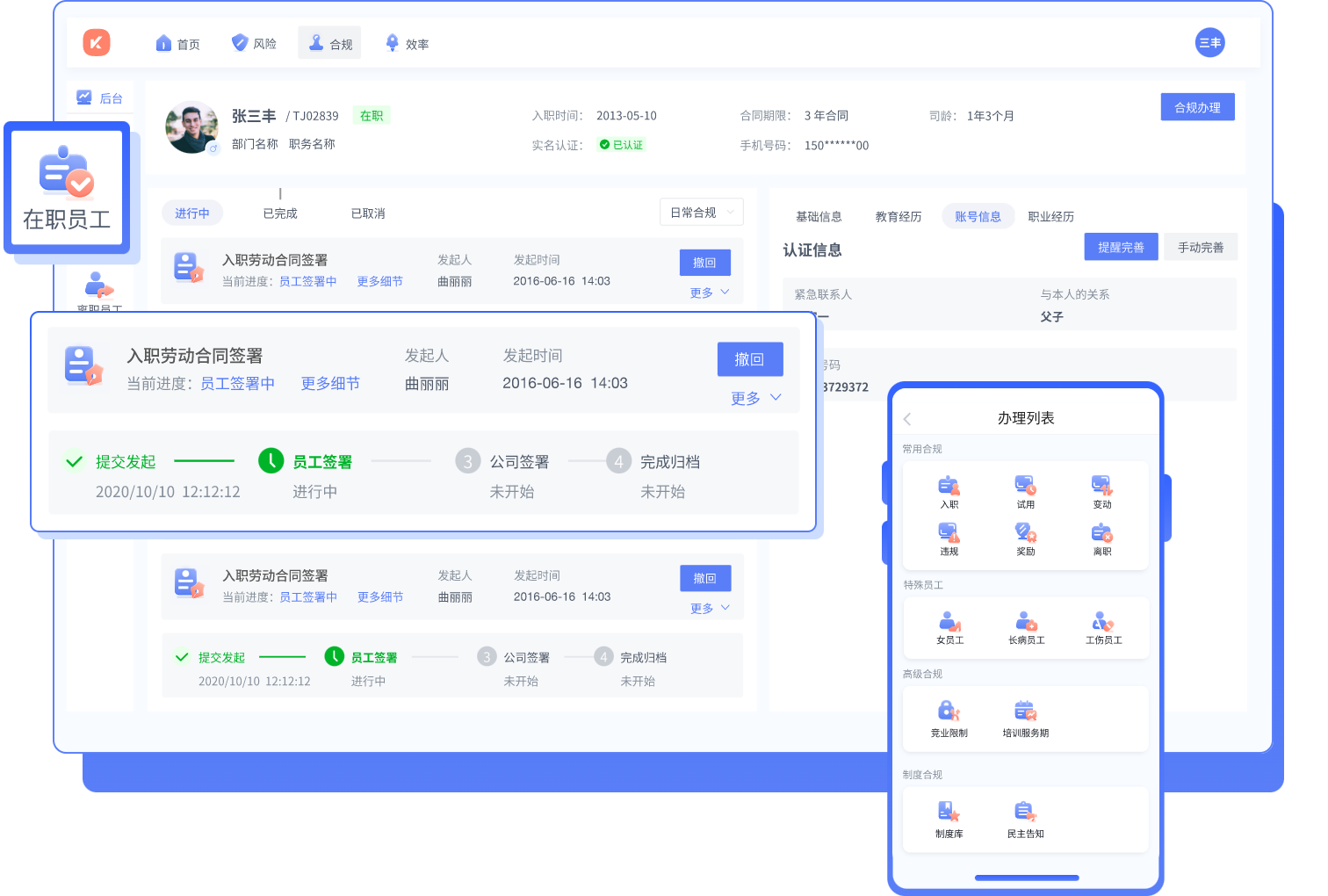1328x896 pixels.
Task: Click the 合规办理 button
Action: tap(1197, 107)
